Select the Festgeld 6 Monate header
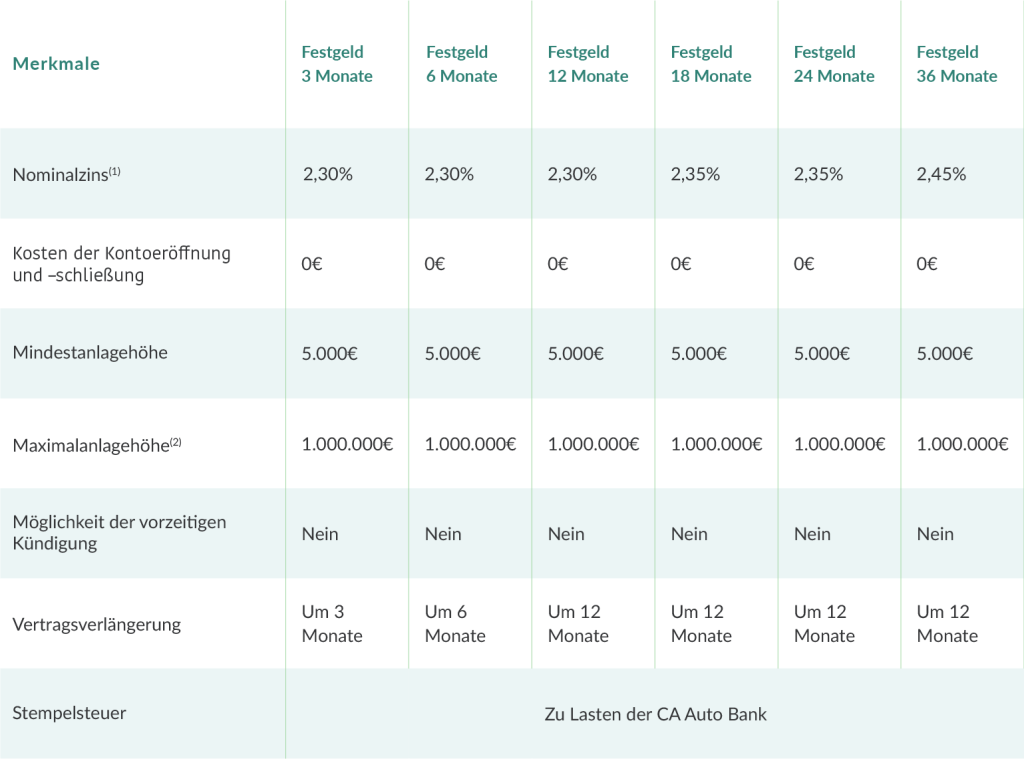Viewport: 1024px width, 759px height. [x=461, y=64]
